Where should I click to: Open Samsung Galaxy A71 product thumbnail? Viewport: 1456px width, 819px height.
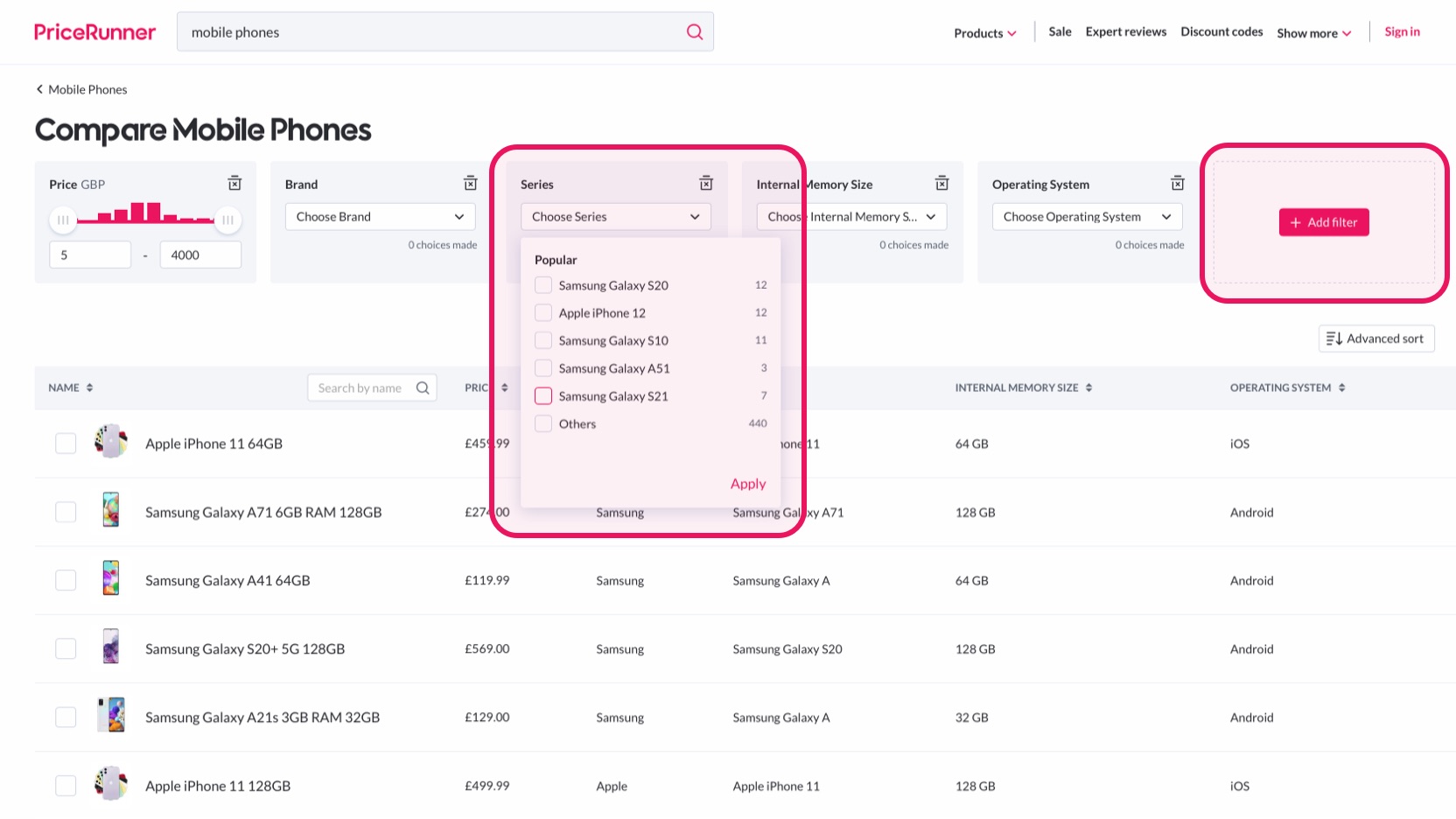tap(111, 510)
